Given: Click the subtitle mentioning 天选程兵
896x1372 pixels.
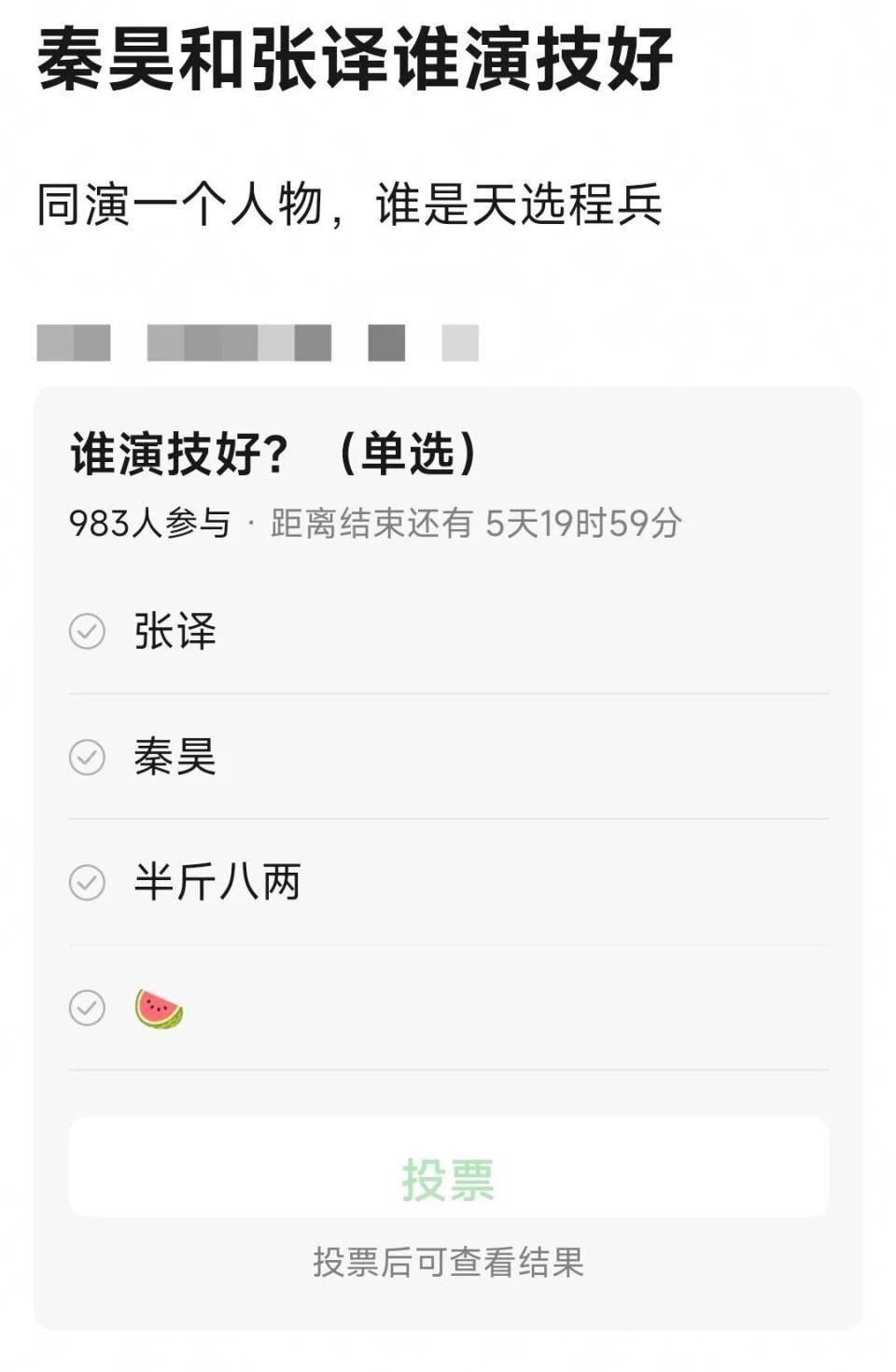Looking at the screenshot, I should (349, 204).
